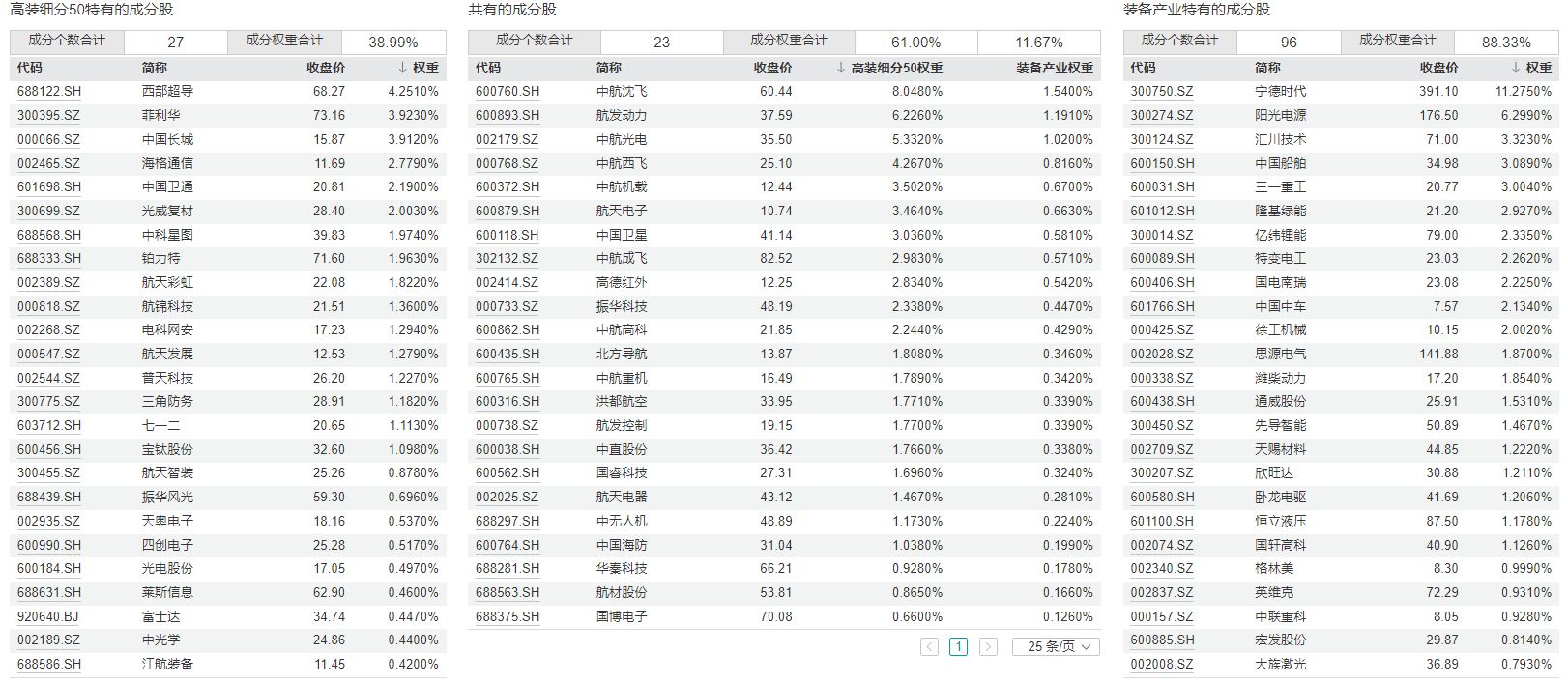Open stock code 688375.SH 国博电子
This screenshot has width=1568, height=683.
(x=508, y=617)
